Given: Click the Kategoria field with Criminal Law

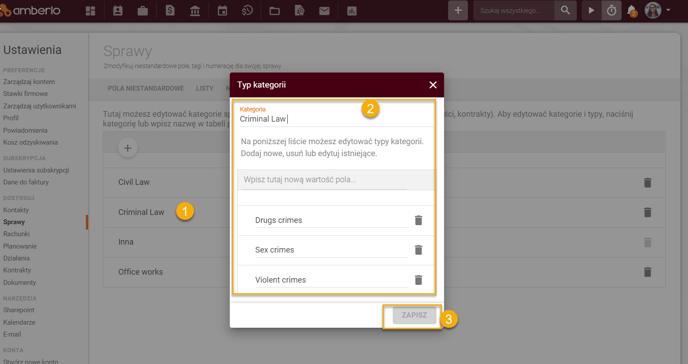Looking at the screenshot, I should pyautogui.click(x=336, y=119).
